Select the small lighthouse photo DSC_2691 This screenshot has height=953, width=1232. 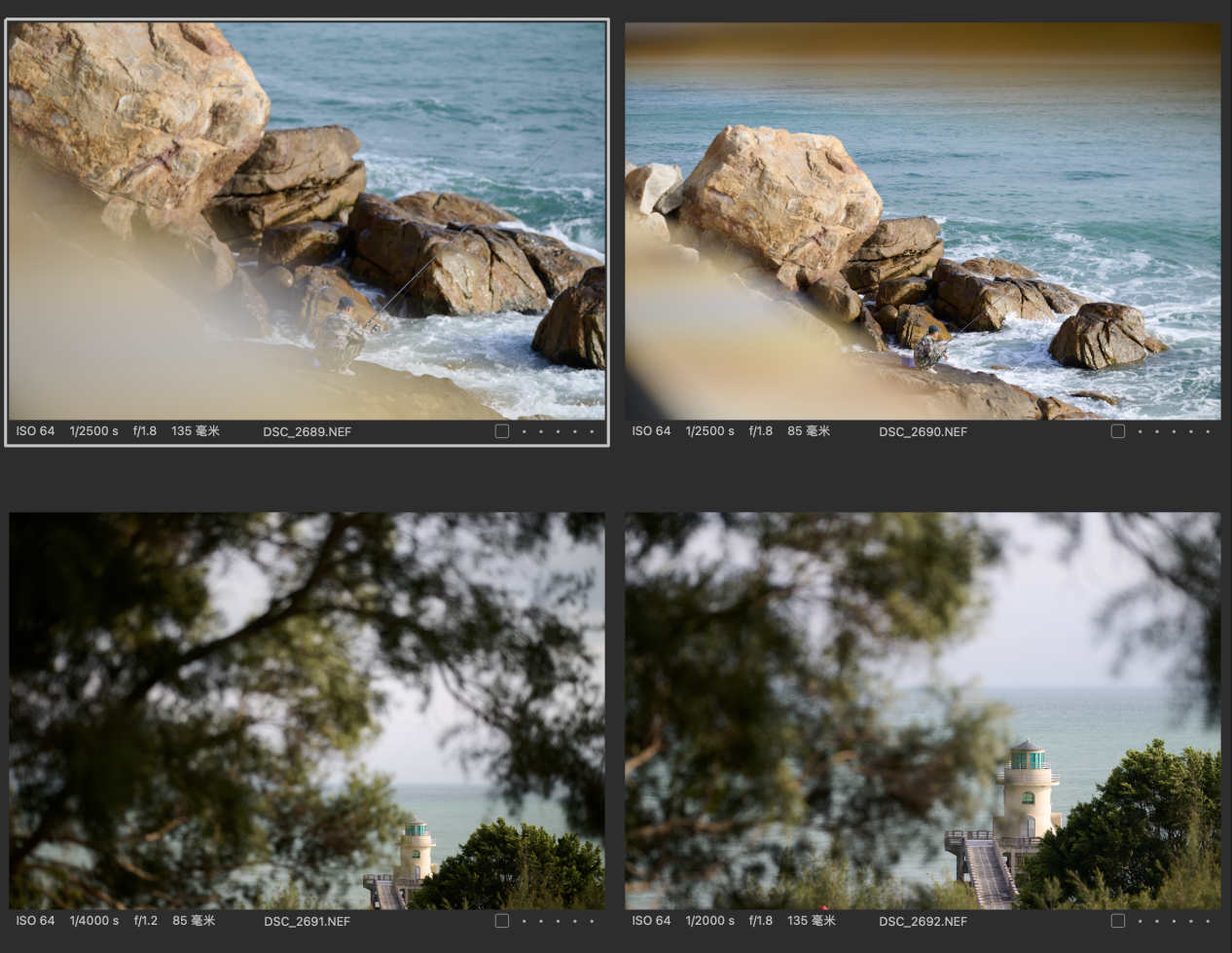(307, 711)
